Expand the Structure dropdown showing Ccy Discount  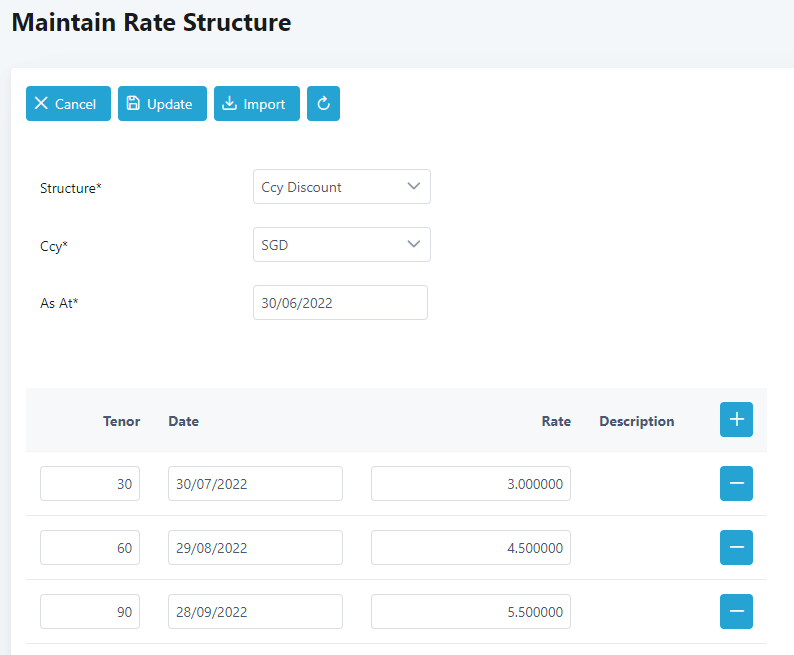(x=341, y=187)
